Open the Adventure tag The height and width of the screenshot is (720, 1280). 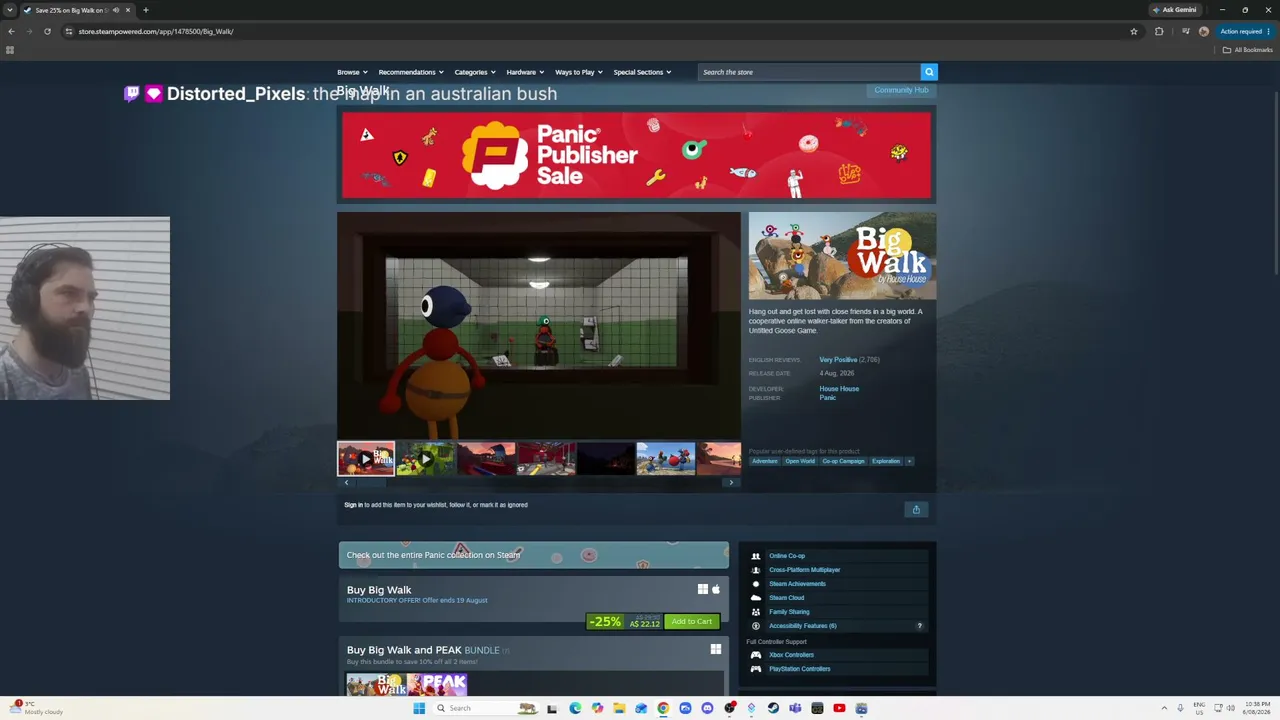tap(765, 461)
